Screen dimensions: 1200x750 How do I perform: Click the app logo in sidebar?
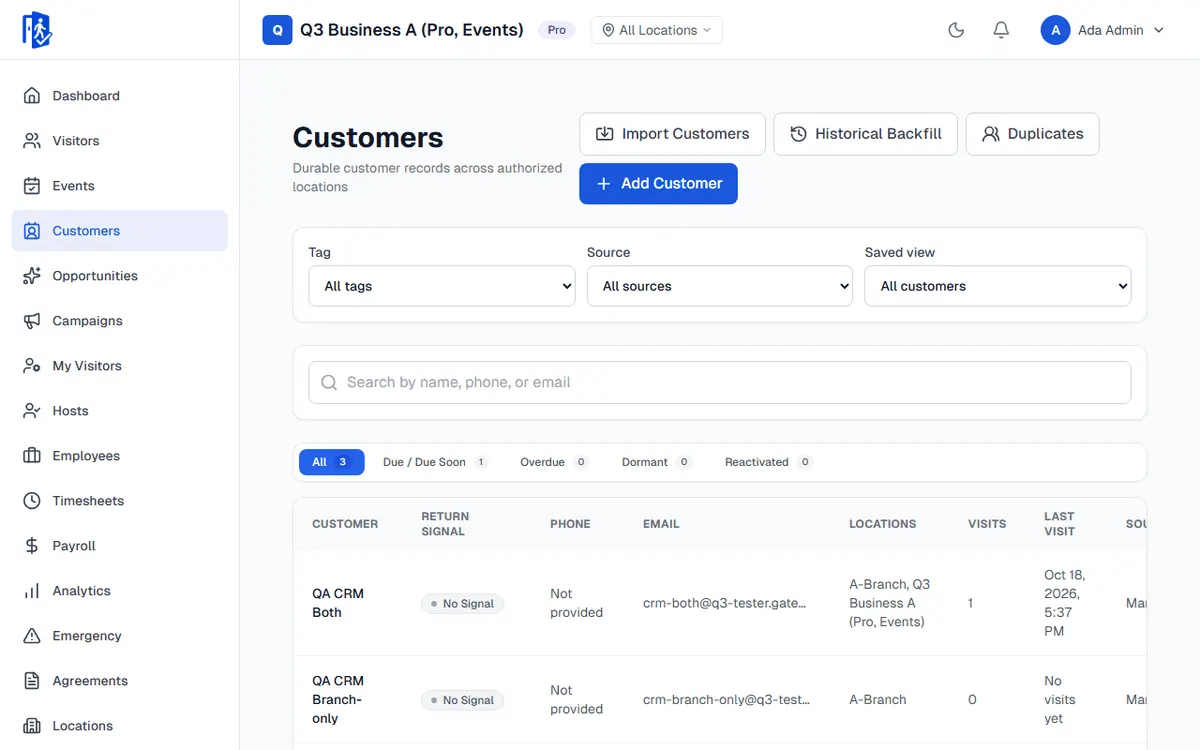click(x=37, y=30)
